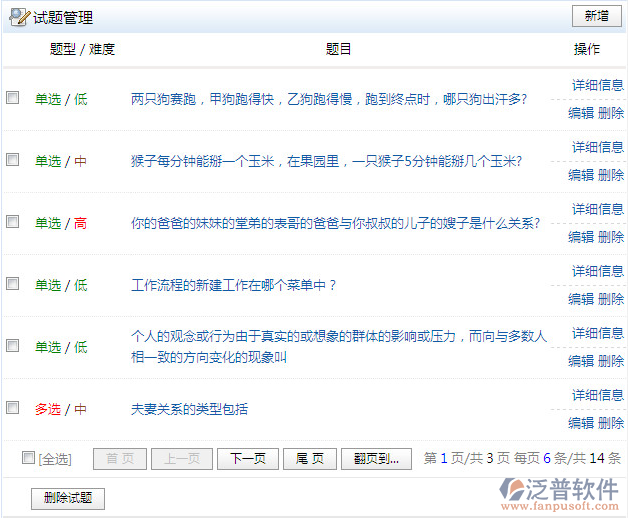This screenshot has width=629, height=522.
Task: Open question 个人的观念或行为由于真实的
Action: [x=339, y=347]
